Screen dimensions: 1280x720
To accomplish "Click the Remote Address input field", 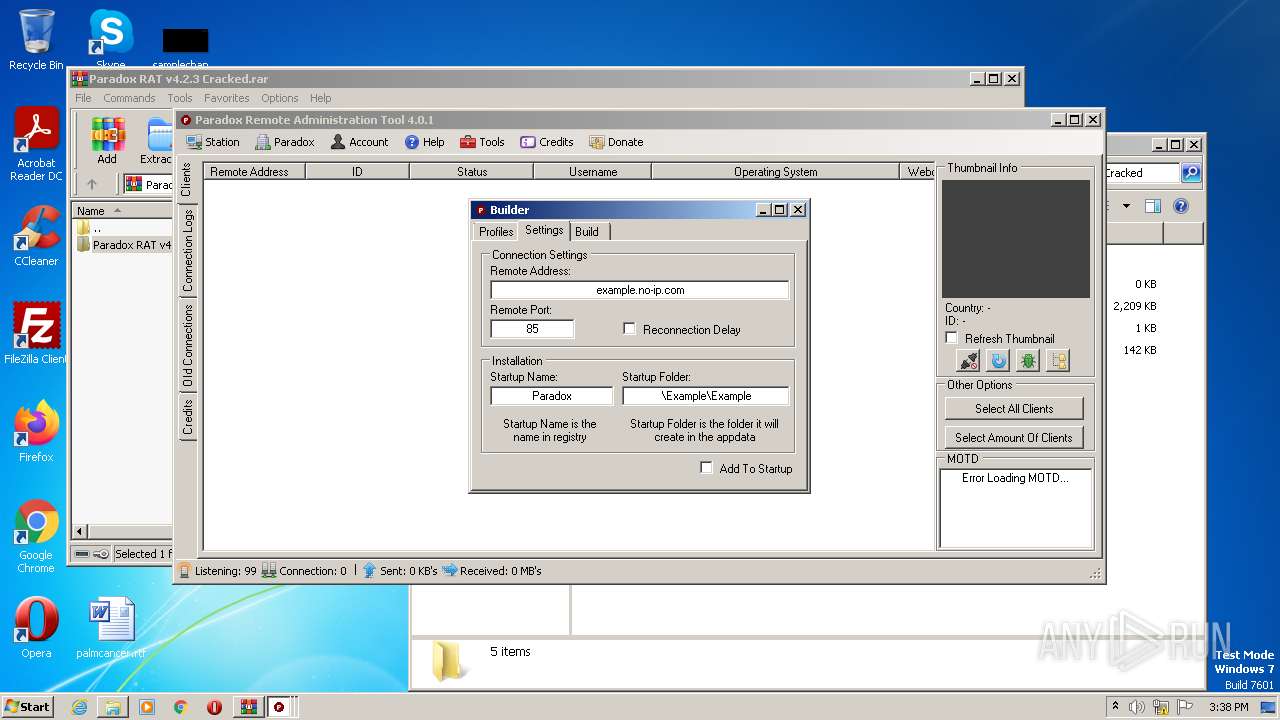I will click(640, 290).
